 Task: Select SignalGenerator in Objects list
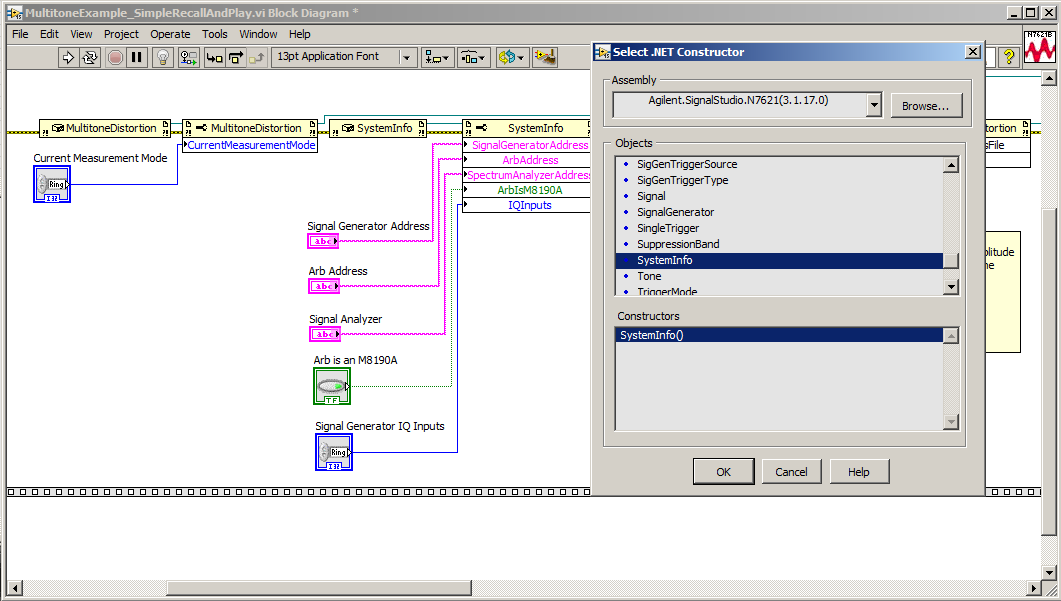pos(675,212)
